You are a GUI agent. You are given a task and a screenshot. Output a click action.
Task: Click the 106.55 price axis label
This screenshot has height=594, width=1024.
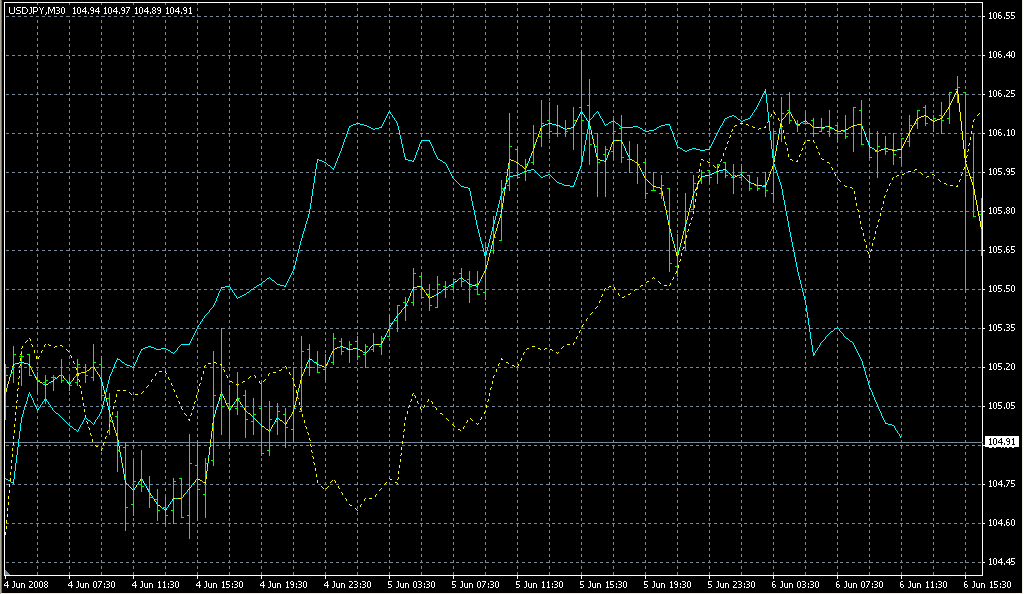pyautogui.click(x=1001, y=17)
